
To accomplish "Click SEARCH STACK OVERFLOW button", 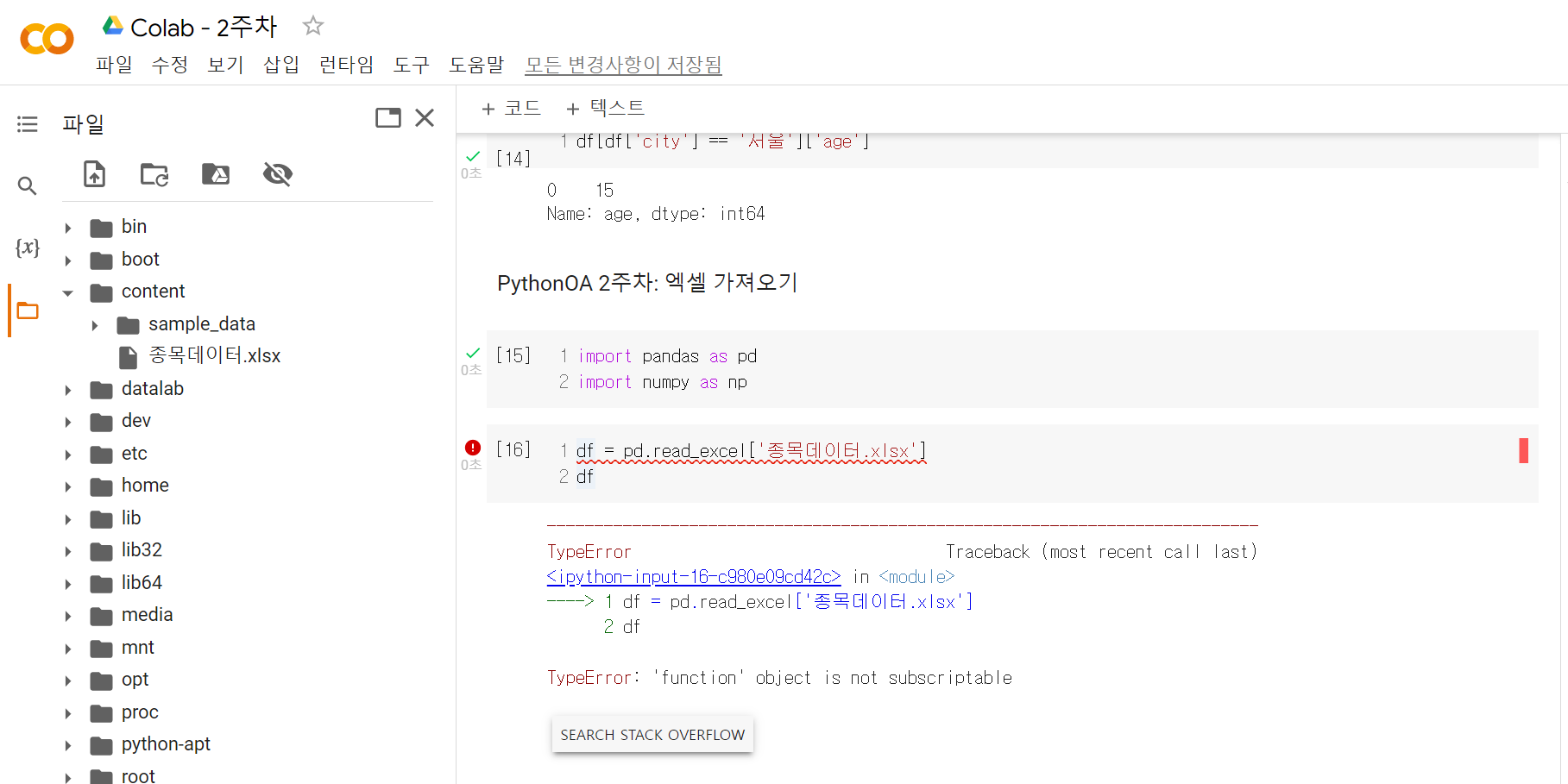I will coord(652,735).
